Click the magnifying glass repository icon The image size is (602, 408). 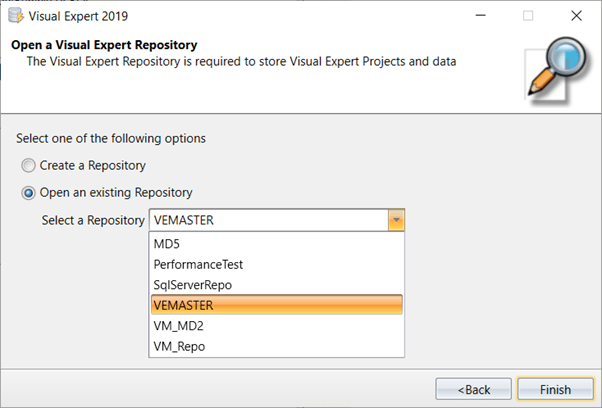pyautogui.click(x=549, y=67)
